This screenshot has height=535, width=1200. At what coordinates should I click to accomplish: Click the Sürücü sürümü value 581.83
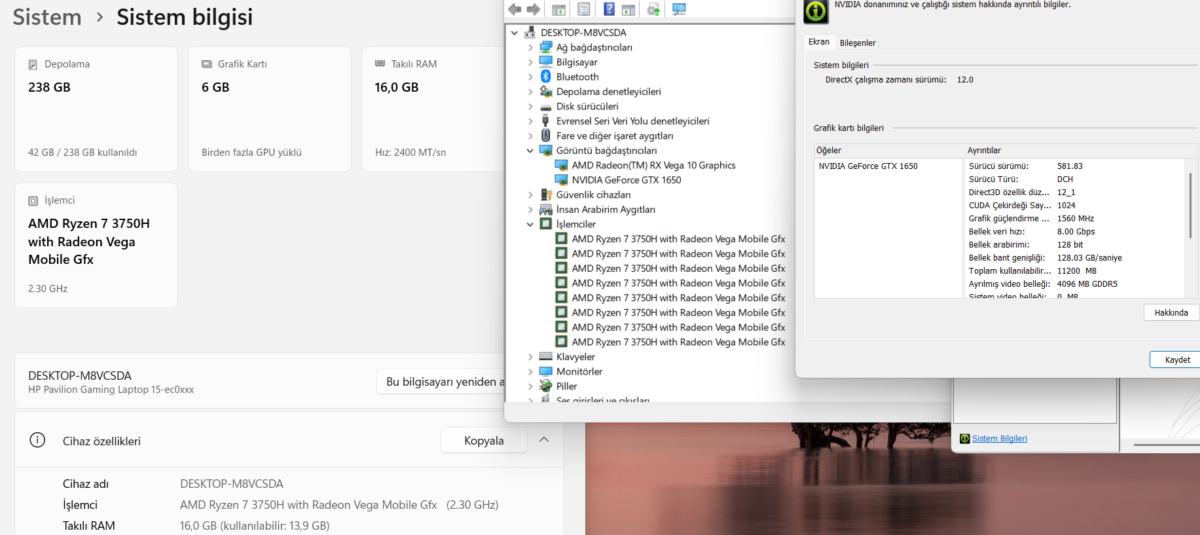pos(1070,166)
